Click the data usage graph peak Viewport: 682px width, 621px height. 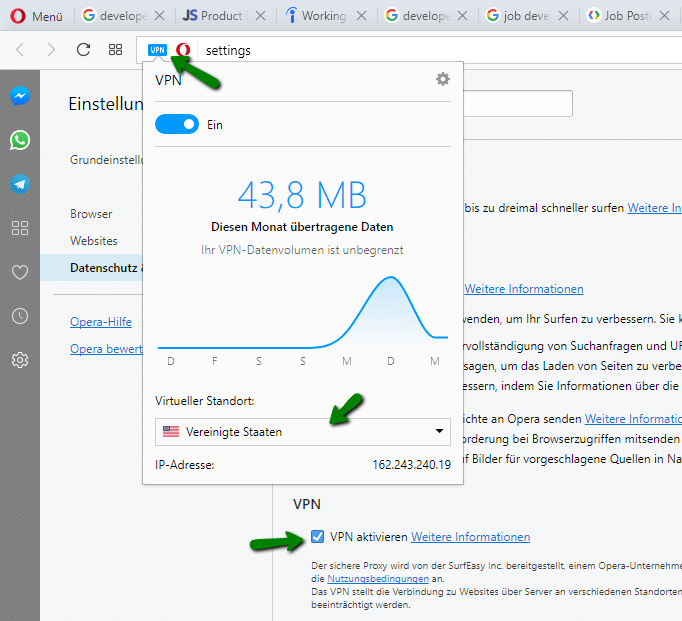pos(391,278)
